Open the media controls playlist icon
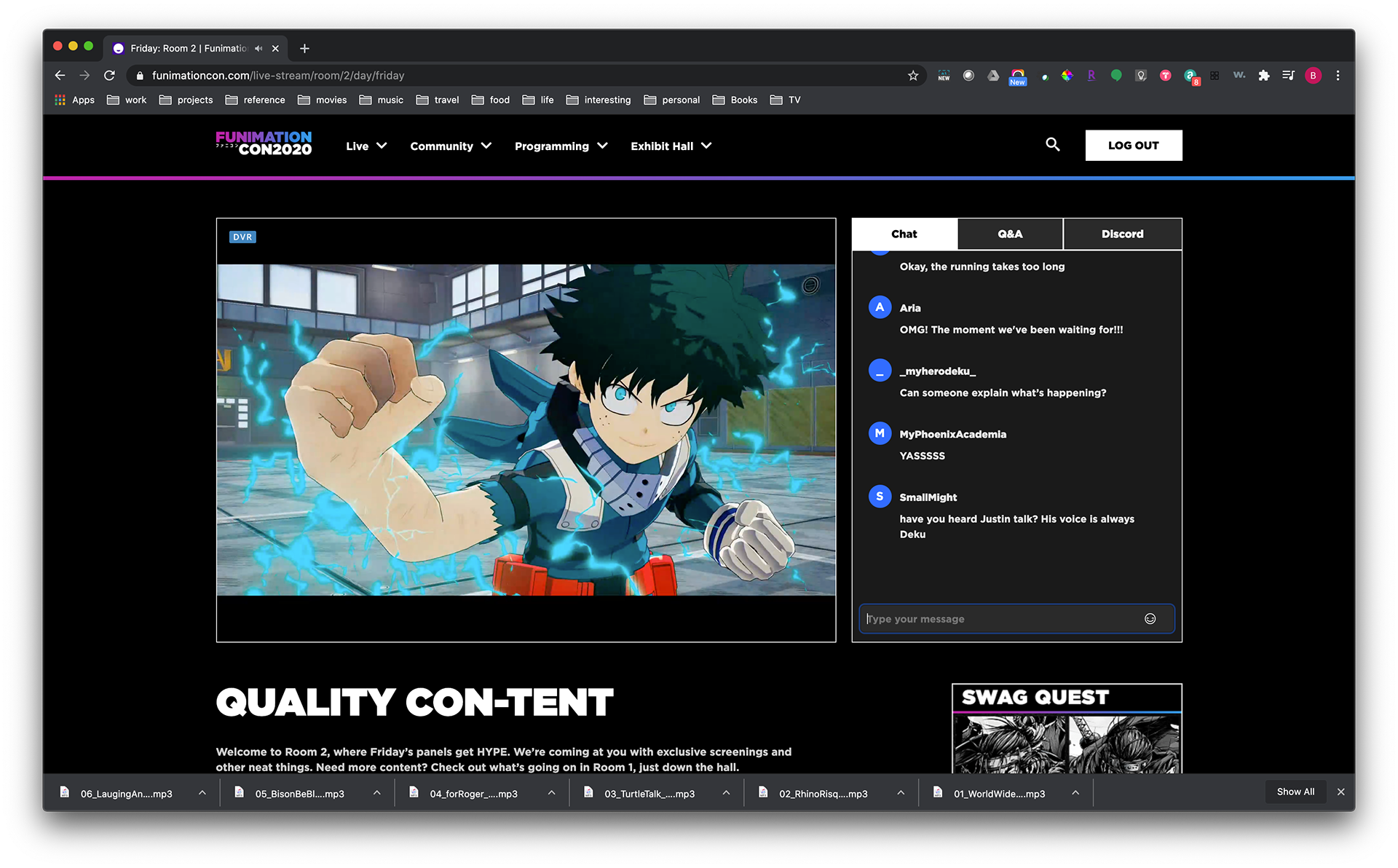The image size is (1398, 868). (1288, 76)
